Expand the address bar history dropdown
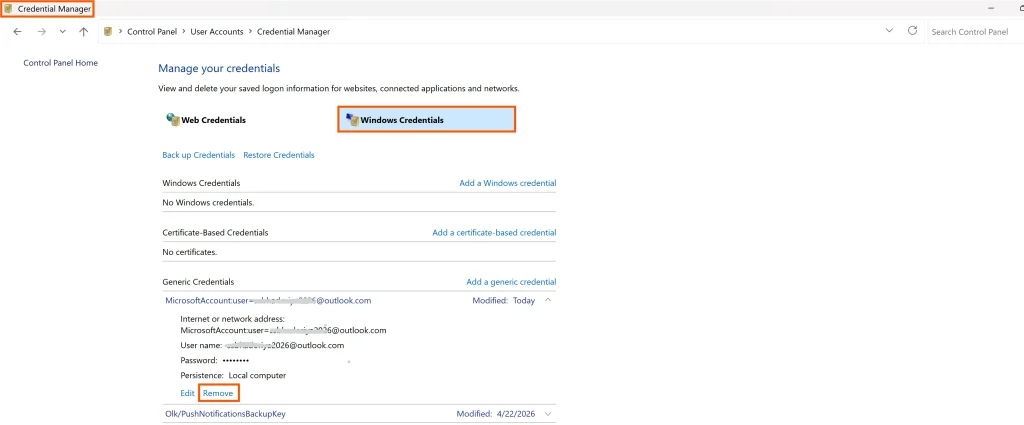 coord(889,31)
